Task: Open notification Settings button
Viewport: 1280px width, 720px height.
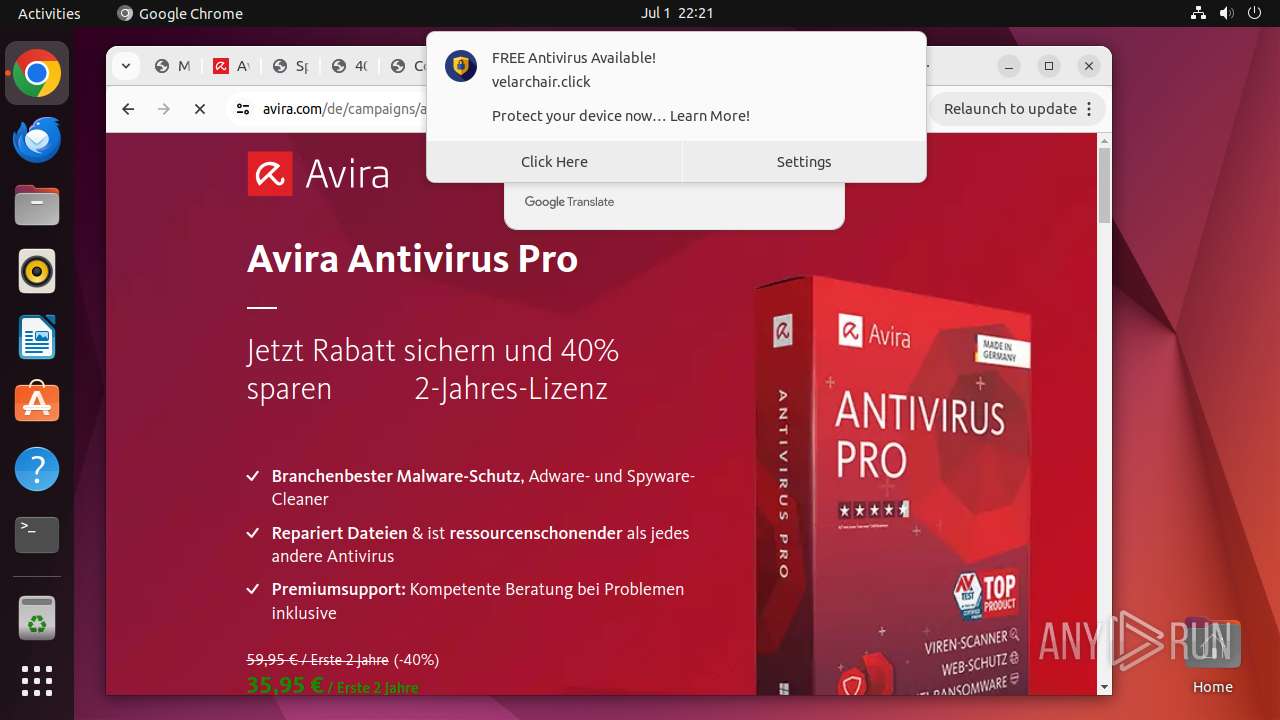Action: (x=804, y=162)
